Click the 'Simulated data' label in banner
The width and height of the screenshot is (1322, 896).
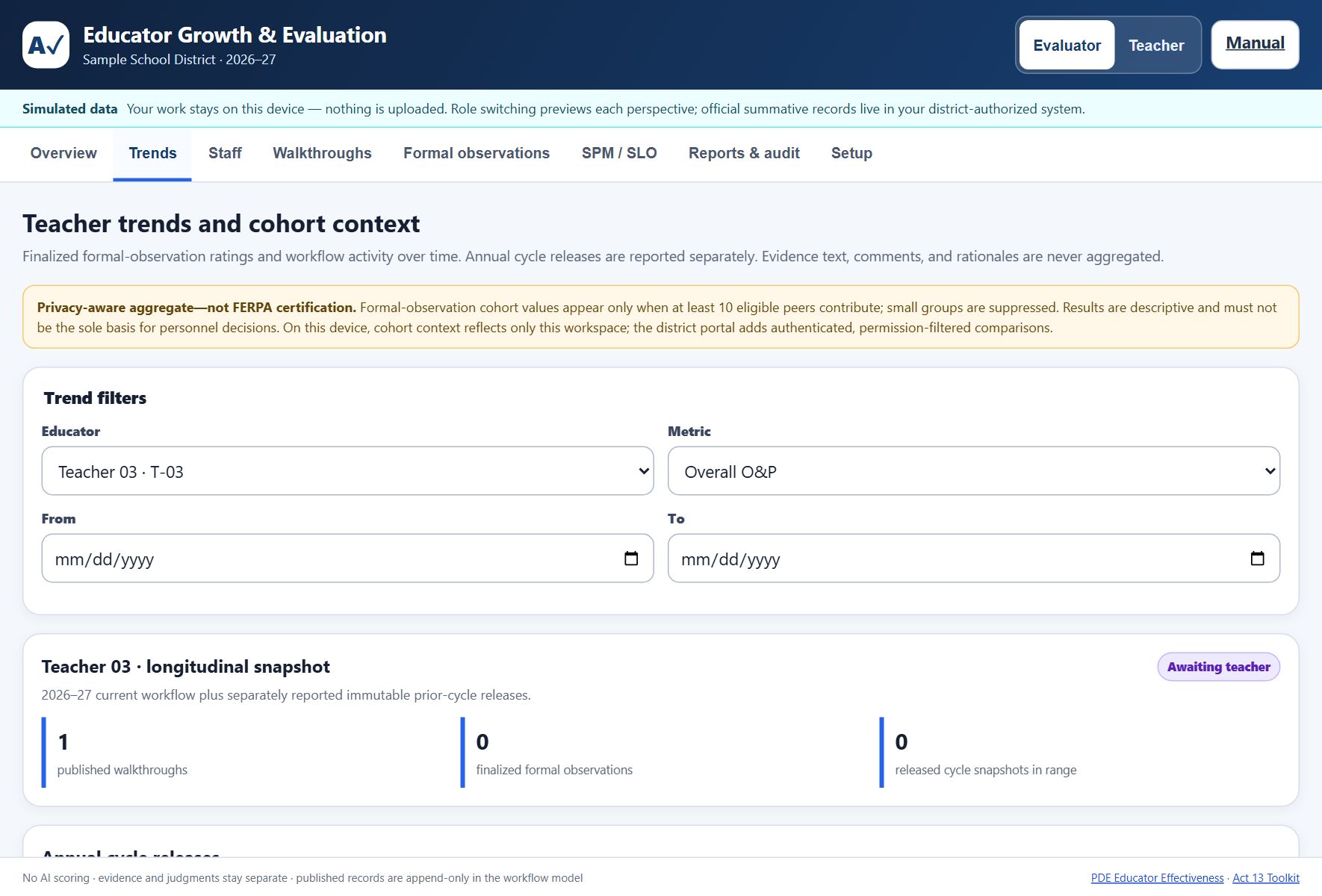70,109
